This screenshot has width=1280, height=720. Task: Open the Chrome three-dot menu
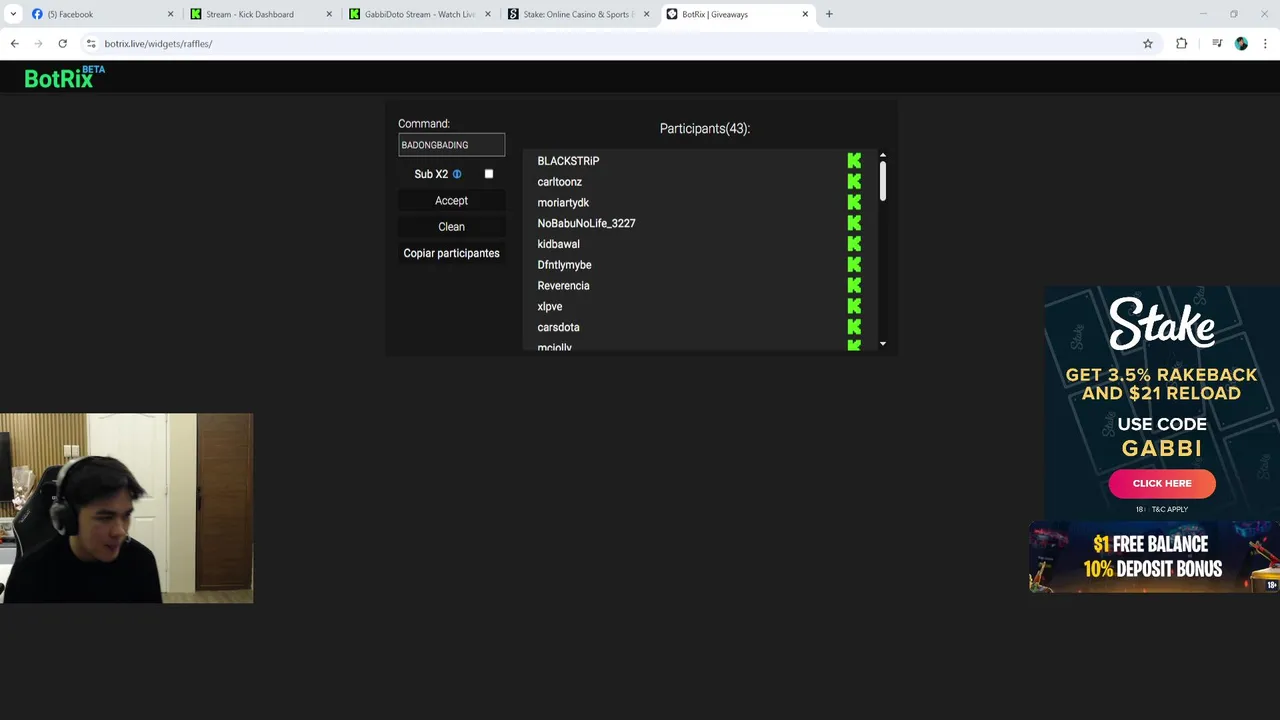[1265, 44]
